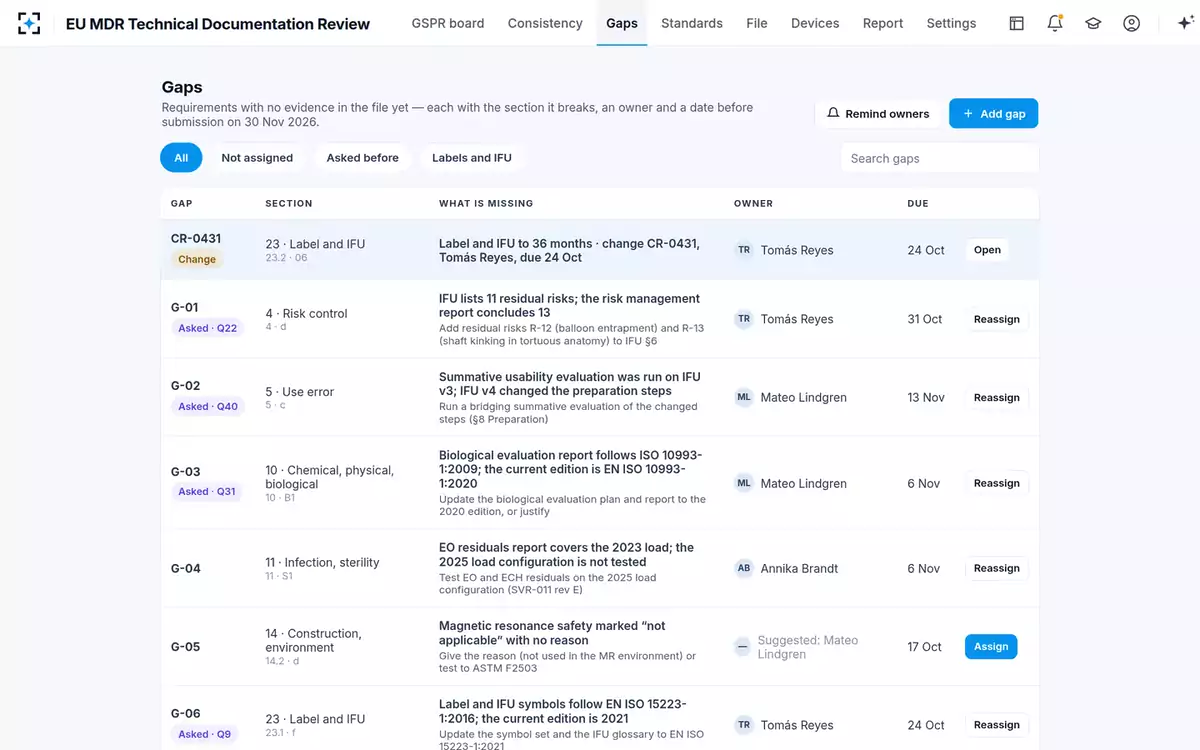
Task: Reassign gap G-03
Action: [x=997, y=483]
